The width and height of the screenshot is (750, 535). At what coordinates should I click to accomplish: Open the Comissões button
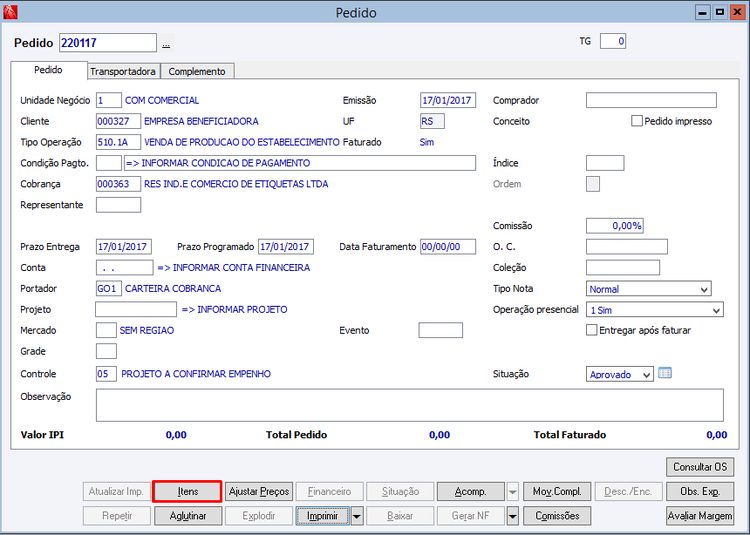557,516
